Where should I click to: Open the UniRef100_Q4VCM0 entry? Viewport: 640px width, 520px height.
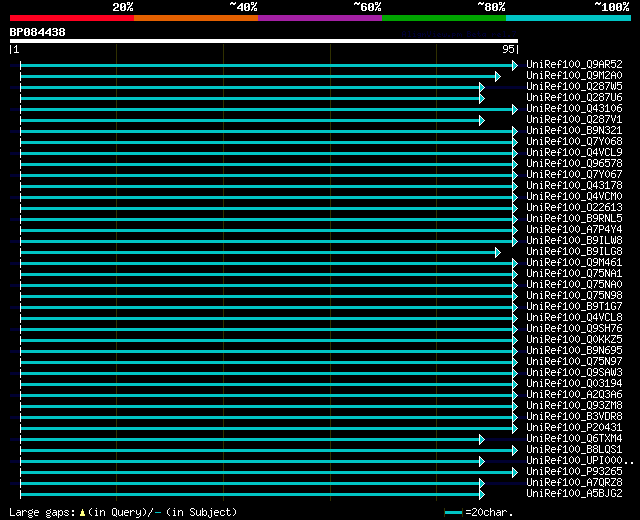point(574,197)
